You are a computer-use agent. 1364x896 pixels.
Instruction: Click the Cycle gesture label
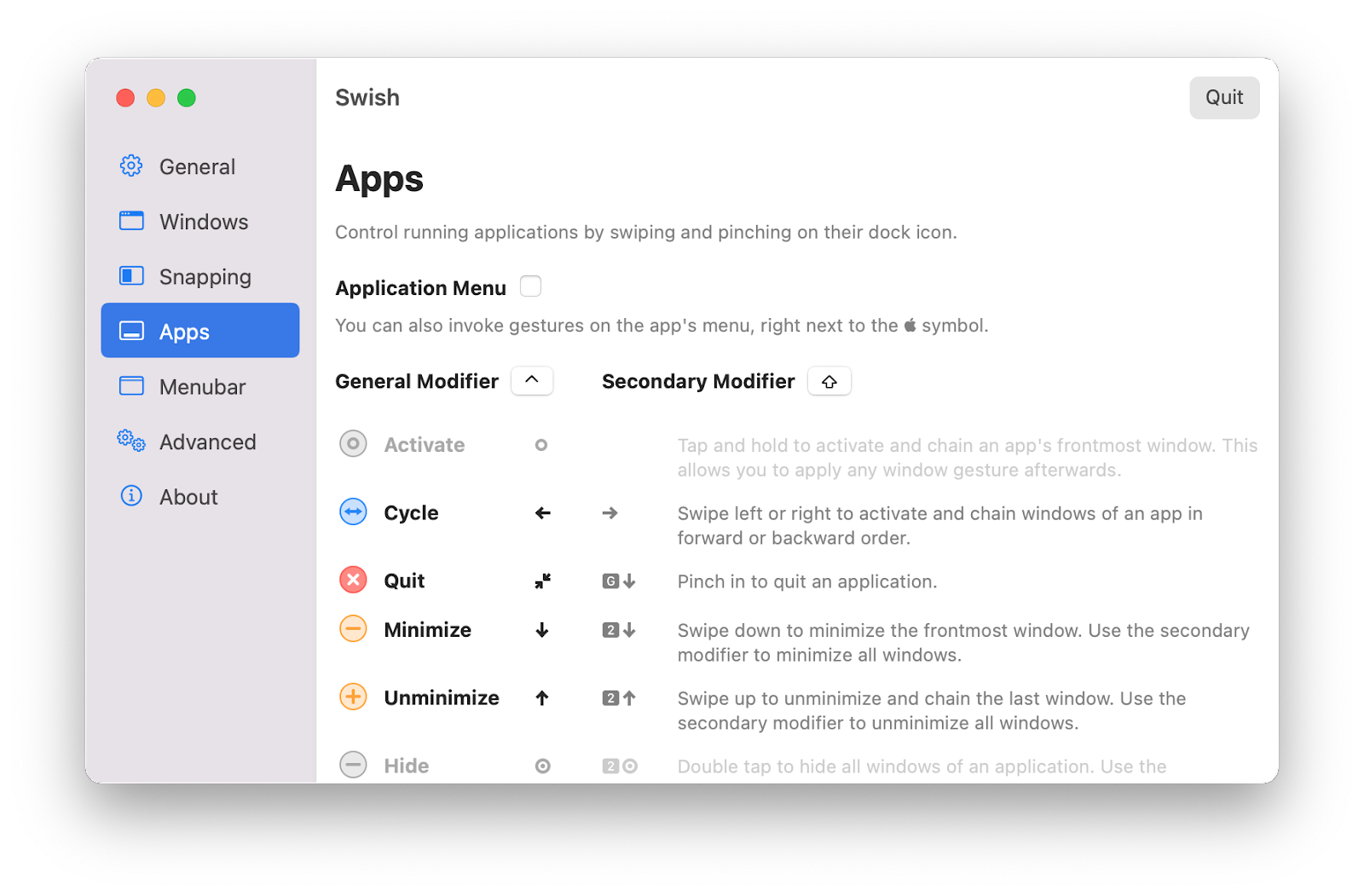pos(411,513)
